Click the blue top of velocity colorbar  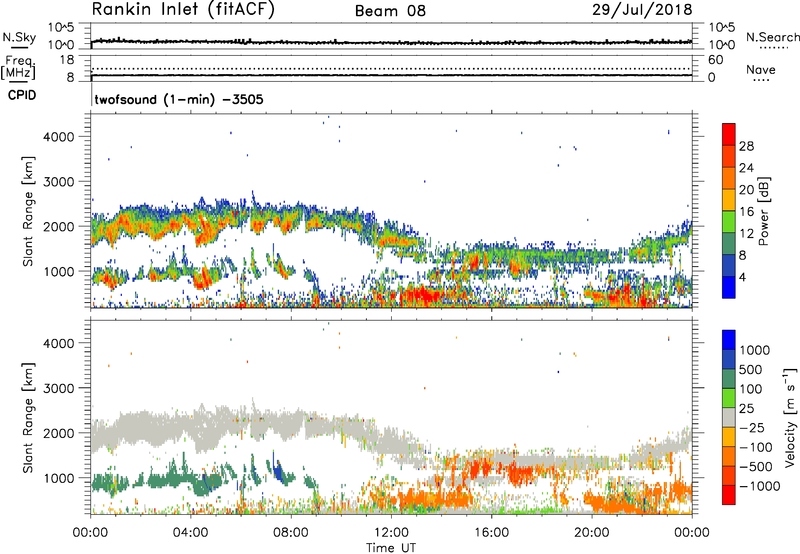(729, 340)
